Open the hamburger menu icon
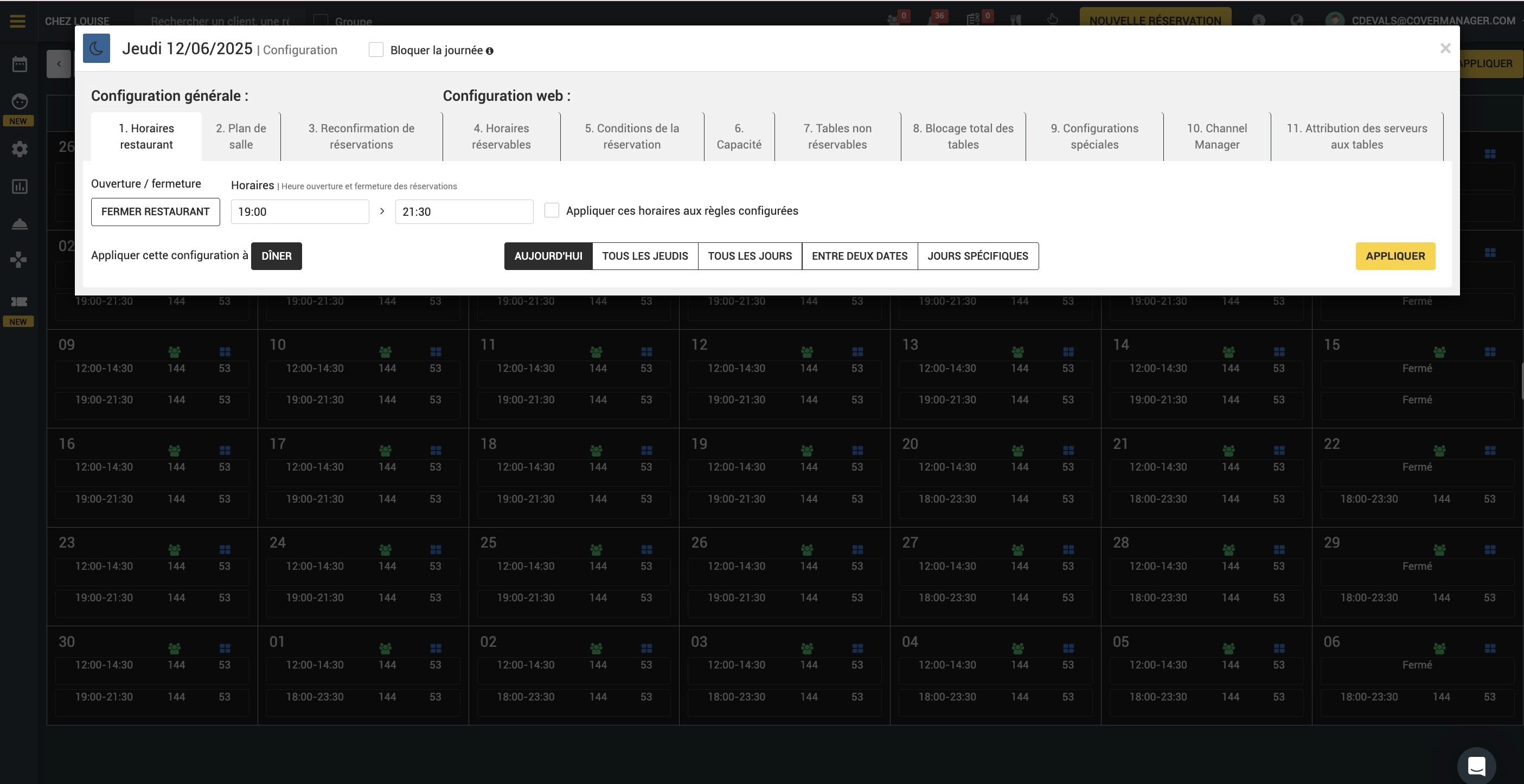The height and width of the screenshot is (784, 1524). click(18, 21)
